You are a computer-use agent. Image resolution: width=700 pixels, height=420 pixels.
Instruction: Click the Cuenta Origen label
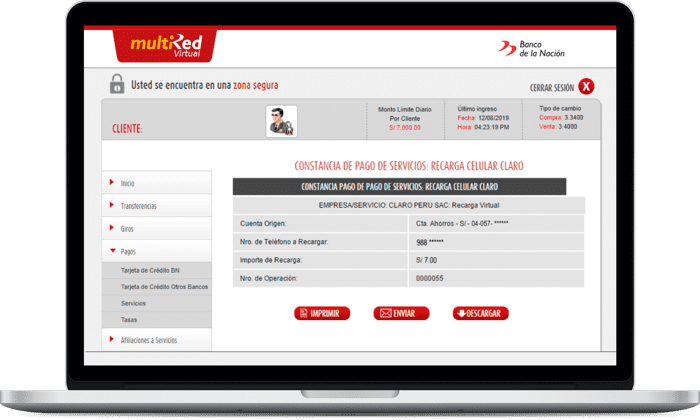click(263, 224)
